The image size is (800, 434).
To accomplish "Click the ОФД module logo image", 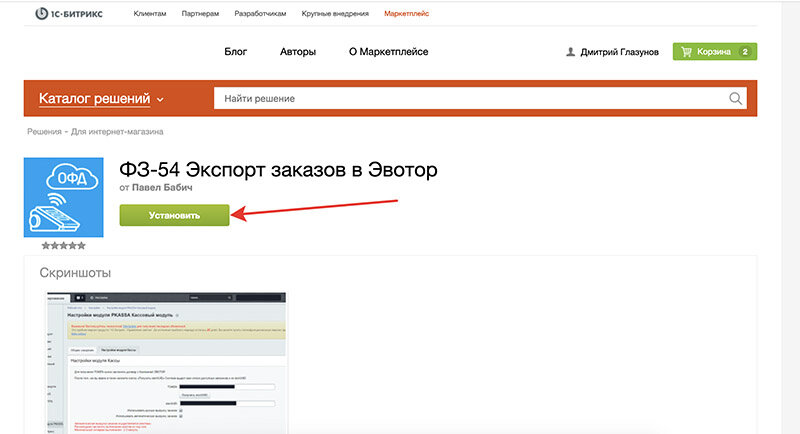I will pos(63,197).
